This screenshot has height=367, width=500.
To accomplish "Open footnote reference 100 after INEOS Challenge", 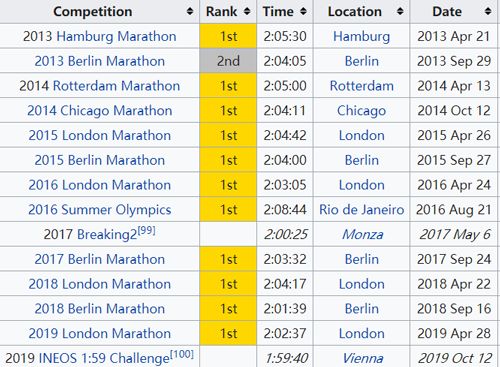I will tap(182, 354).
